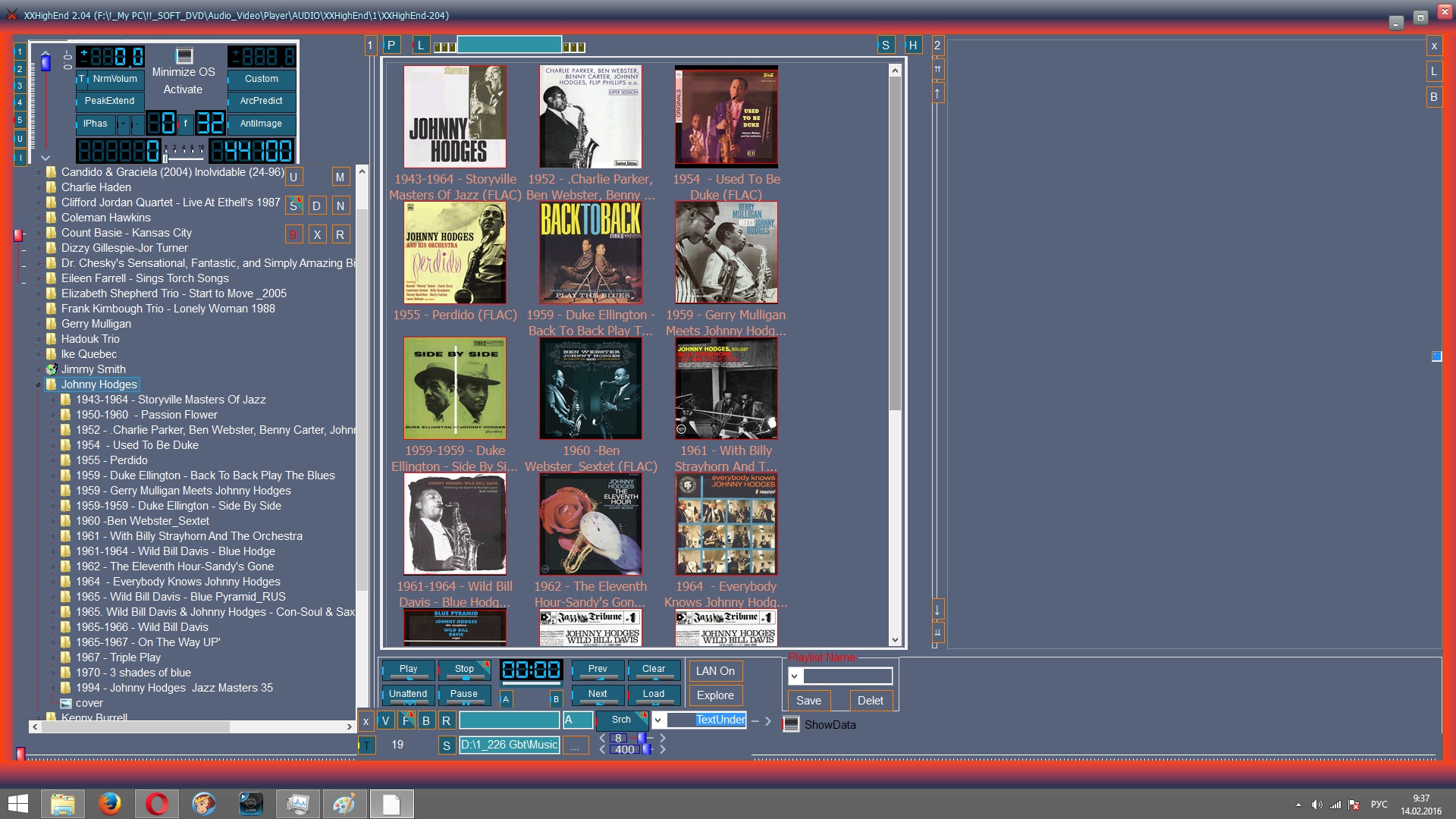Adjust the slider next to value 8
The height and width of the screenshot is (819, 1456).
tap(642, 738)
